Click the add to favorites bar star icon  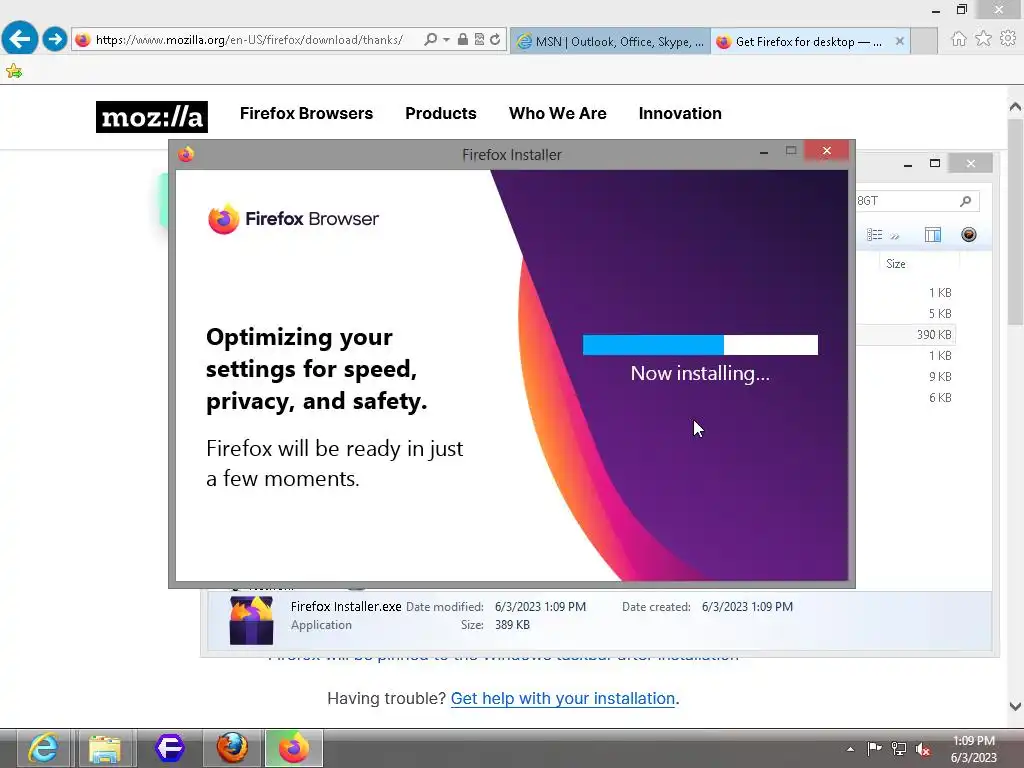[14, 71]
